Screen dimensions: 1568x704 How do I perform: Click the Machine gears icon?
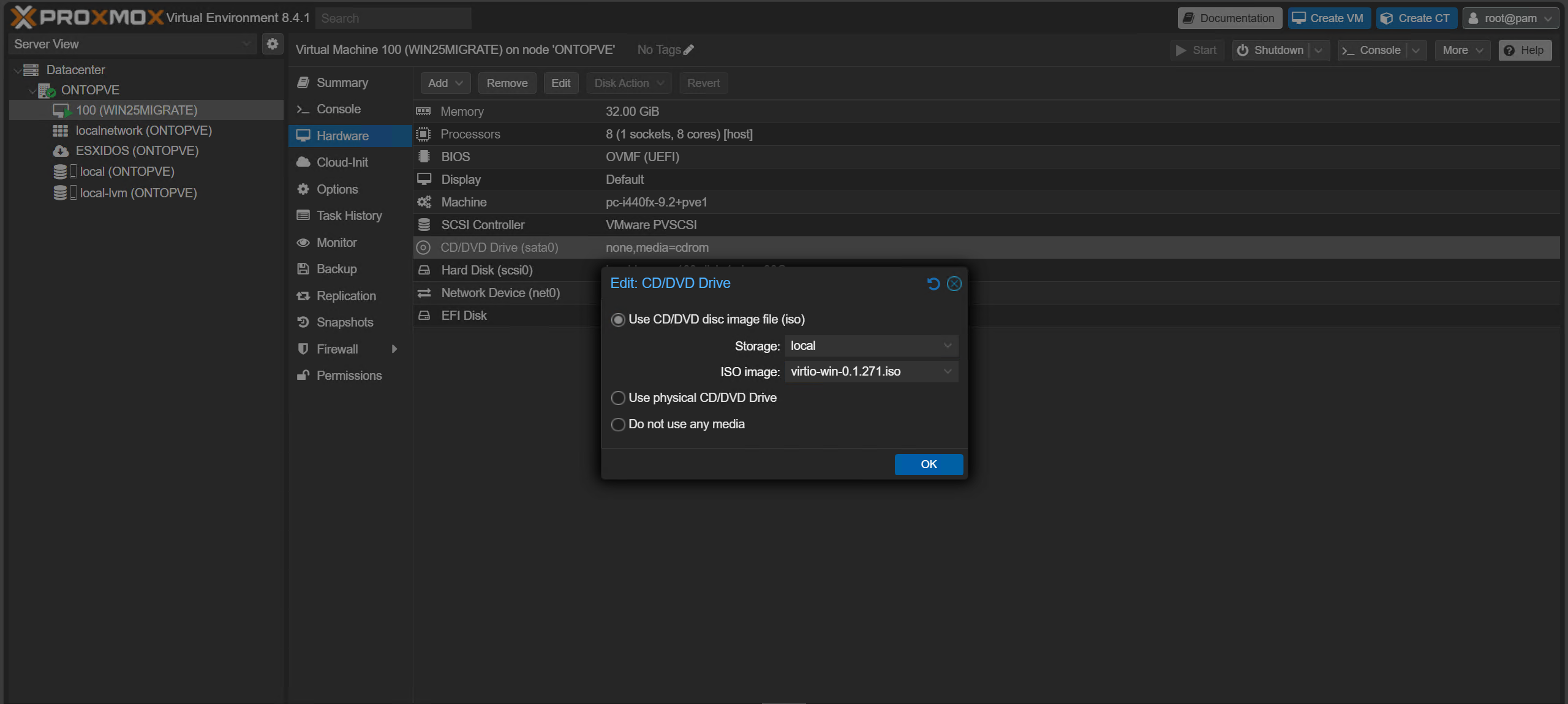click(x=424, y=202)
